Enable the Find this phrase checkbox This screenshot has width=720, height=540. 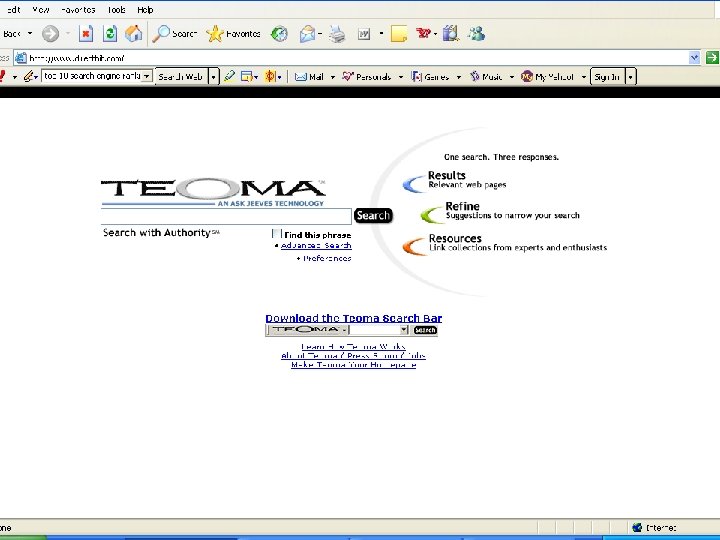tap(276, 234)
